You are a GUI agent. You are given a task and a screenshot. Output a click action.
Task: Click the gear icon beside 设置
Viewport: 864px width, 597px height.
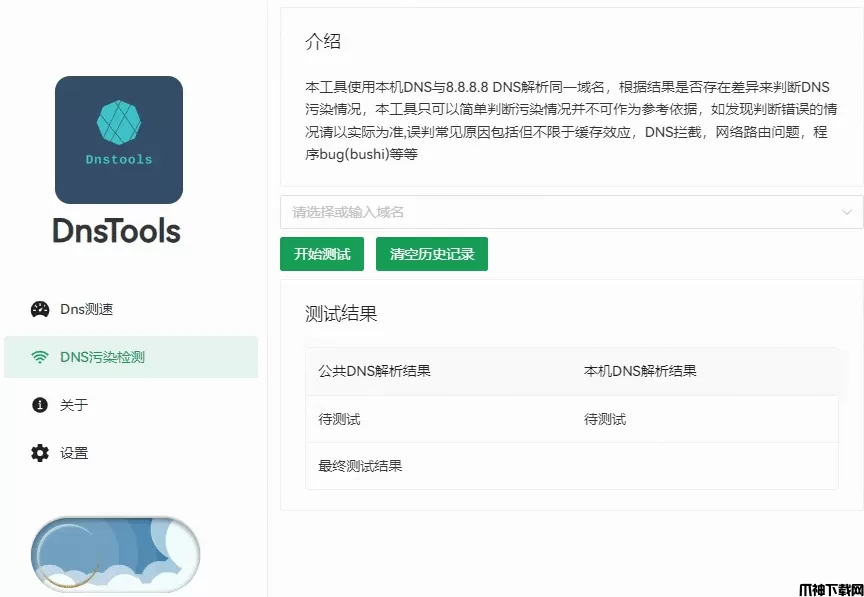(40, 453)
